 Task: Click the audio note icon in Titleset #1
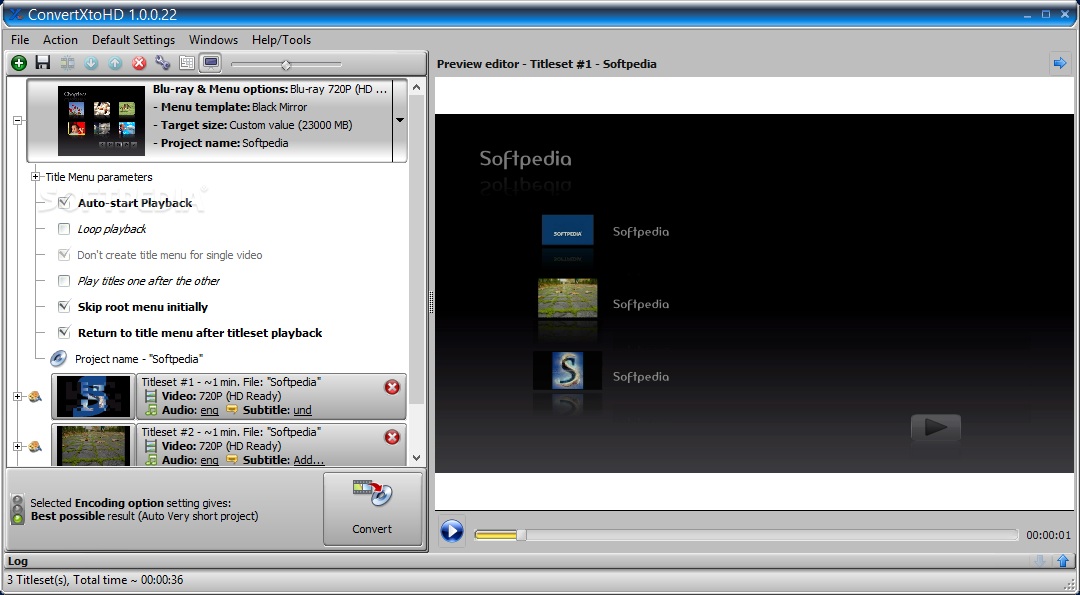[151, 410]
